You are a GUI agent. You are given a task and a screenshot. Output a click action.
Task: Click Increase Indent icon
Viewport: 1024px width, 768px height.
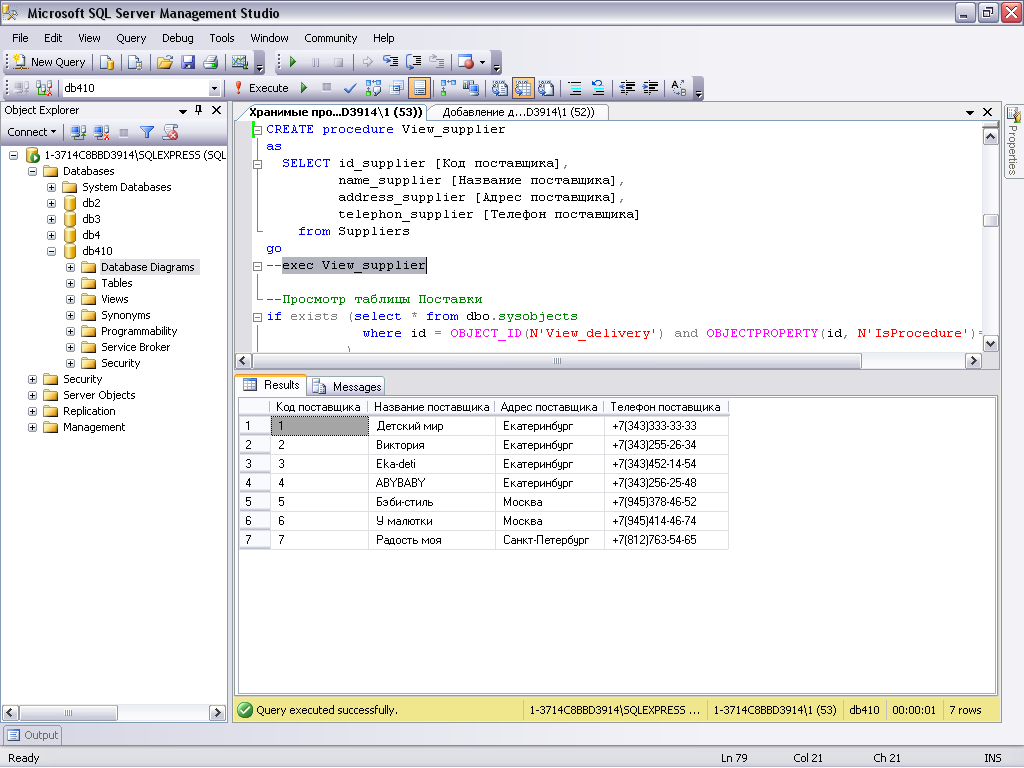click(650, 88)
